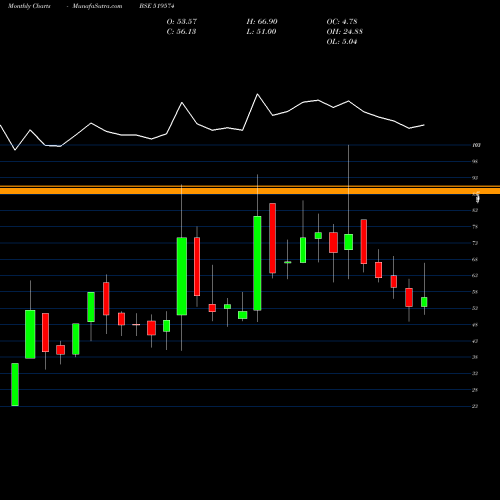Click the 42 price axis label
The width and height of the screenshot is (500, 500).
(x=475, y=341)
